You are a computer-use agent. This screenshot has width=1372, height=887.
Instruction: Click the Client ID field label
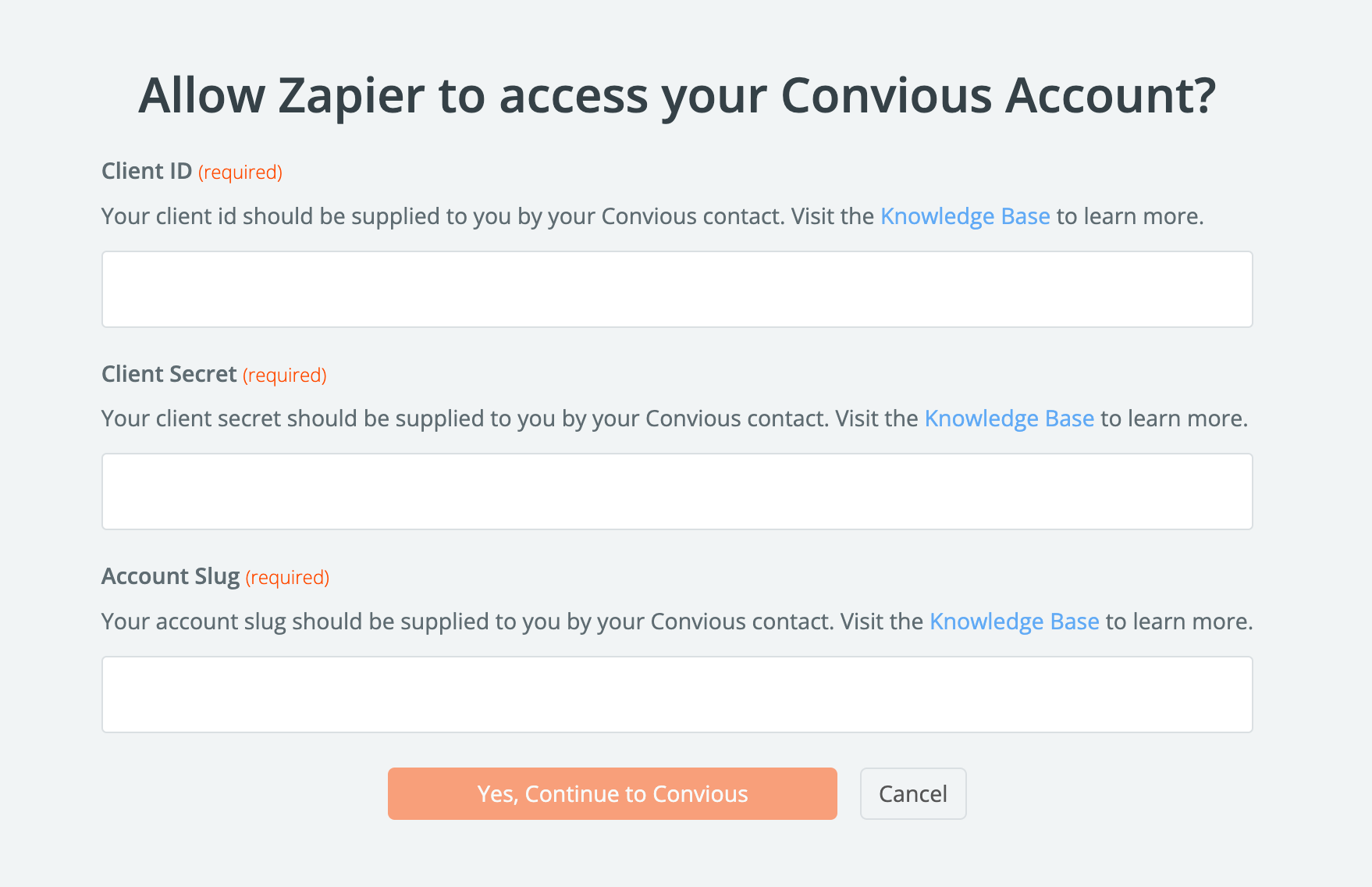147,171
